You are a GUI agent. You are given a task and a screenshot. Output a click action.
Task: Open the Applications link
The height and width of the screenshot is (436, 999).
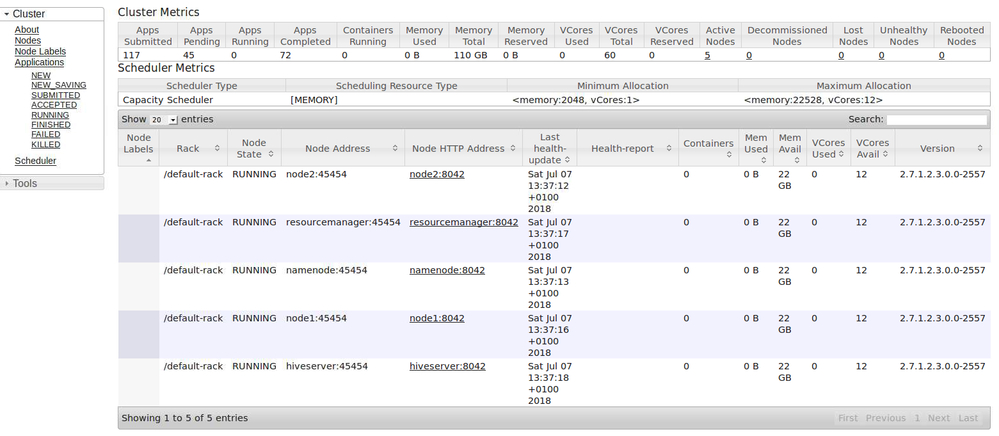click(x=39, y=62)
